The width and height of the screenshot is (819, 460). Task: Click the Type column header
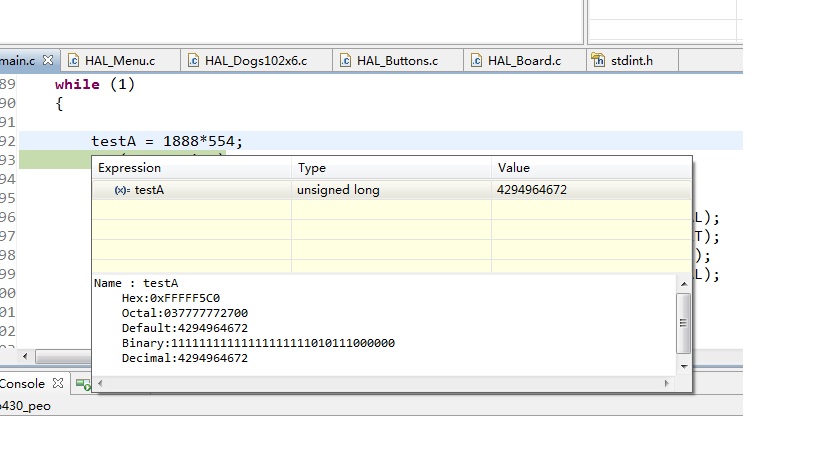click(391, 168)
